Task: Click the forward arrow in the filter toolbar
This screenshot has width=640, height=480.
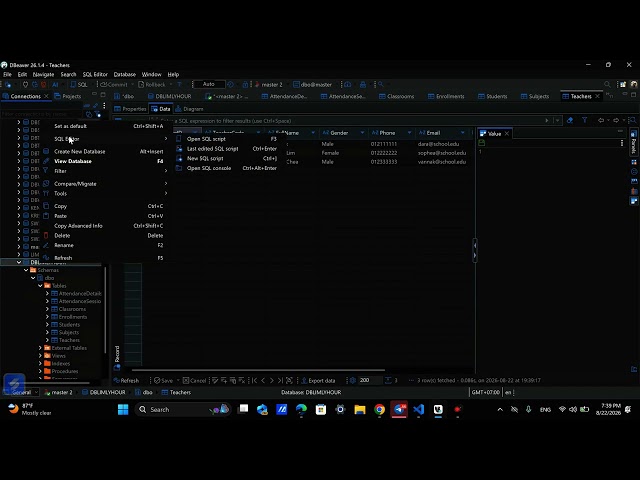Action: [616, 120]
